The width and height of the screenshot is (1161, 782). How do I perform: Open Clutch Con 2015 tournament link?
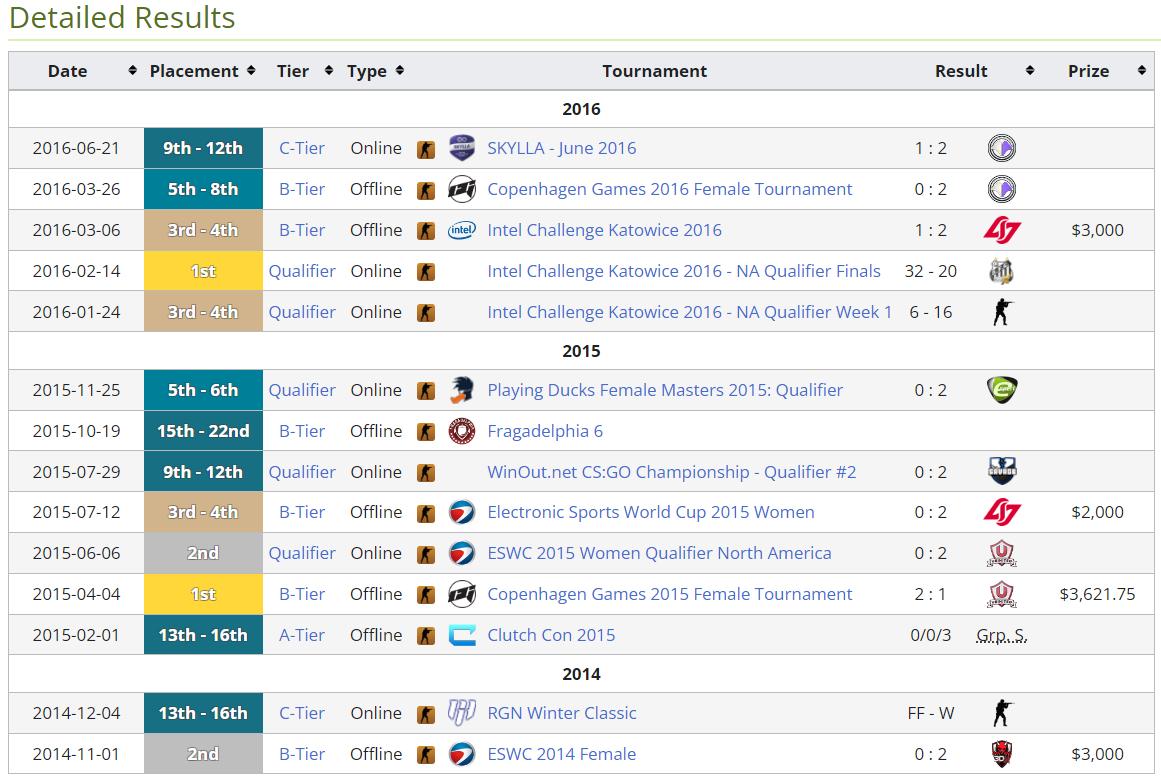[x=551, y=635]
